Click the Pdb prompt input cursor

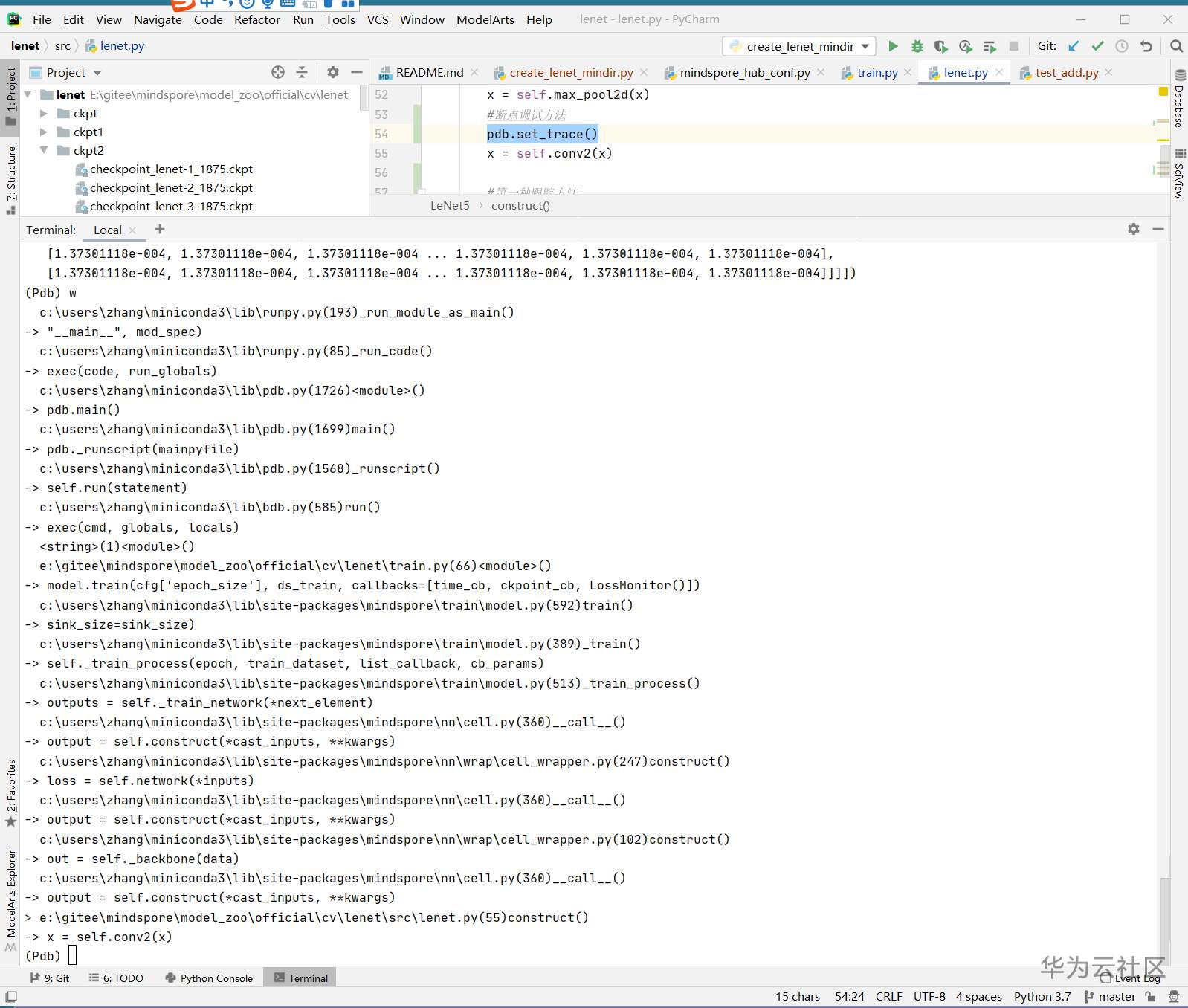[73, 955]
